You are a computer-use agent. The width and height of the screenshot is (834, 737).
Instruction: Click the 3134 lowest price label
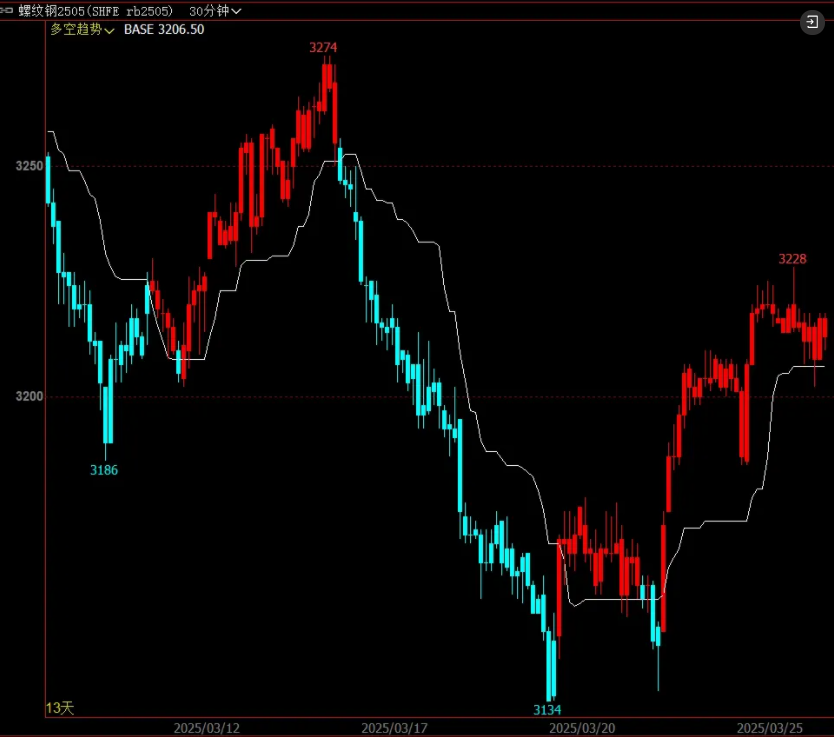pyautogui.click(x=547, y=710)
